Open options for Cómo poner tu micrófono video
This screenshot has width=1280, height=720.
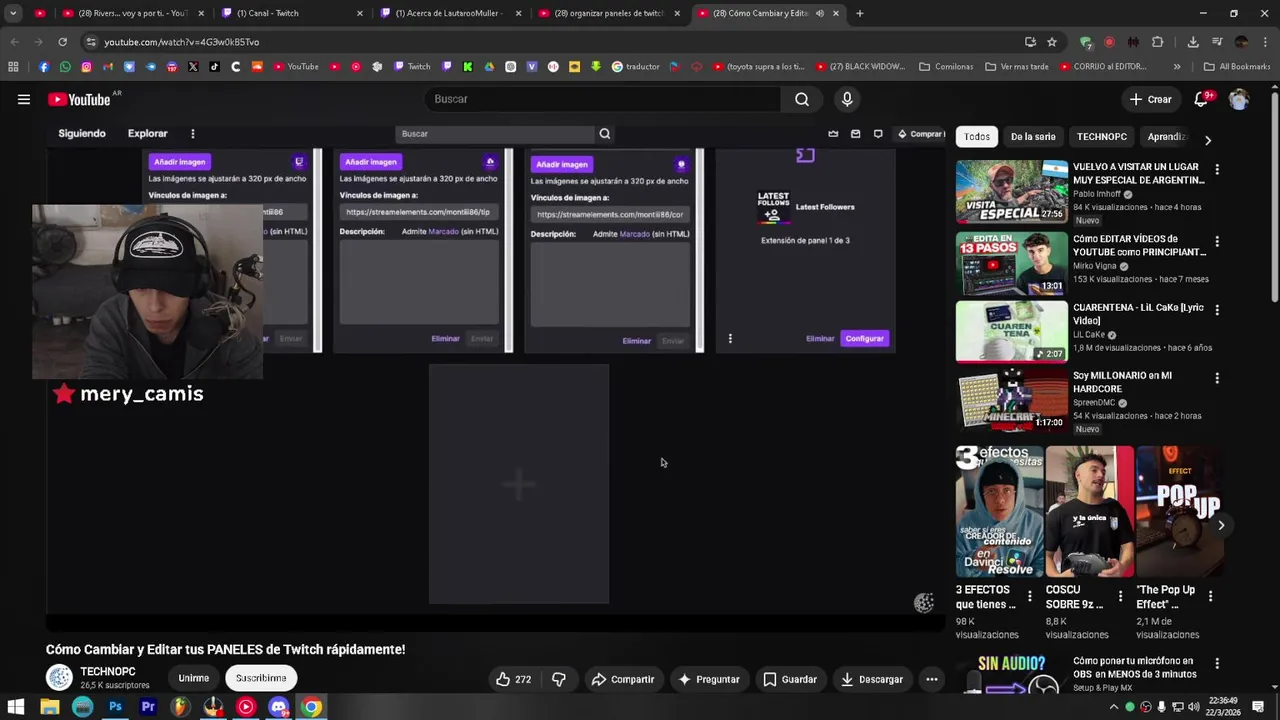click(x=1217, y=664)
